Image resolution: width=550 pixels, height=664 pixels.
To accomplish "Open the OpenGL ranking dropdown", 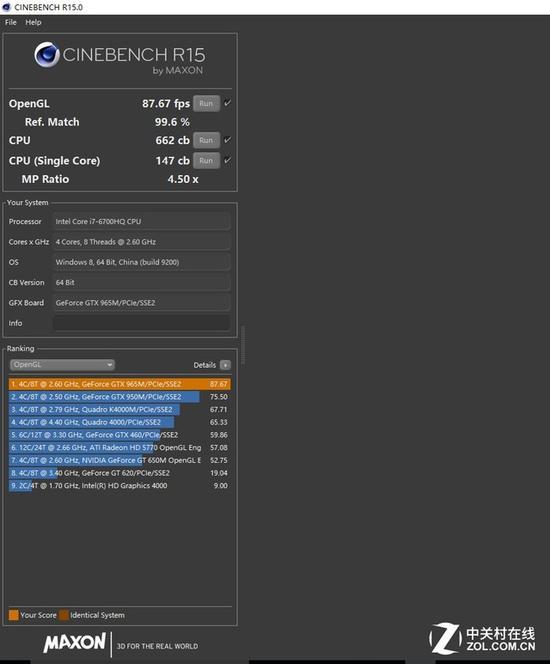I will (x=62, y=365).
